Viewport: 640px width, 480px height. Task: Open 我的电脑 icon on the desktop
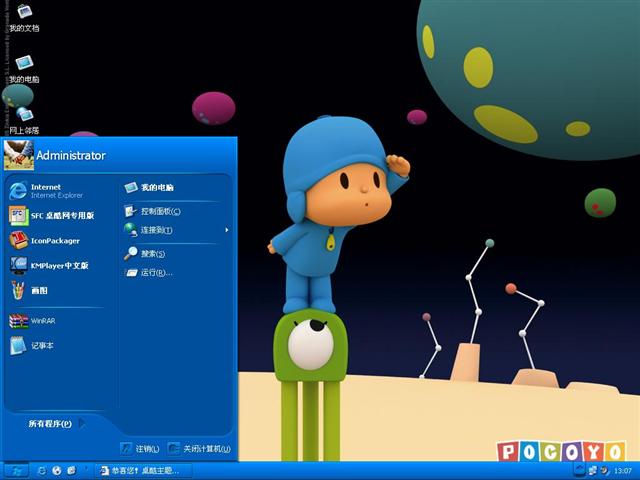pos(24,69)
